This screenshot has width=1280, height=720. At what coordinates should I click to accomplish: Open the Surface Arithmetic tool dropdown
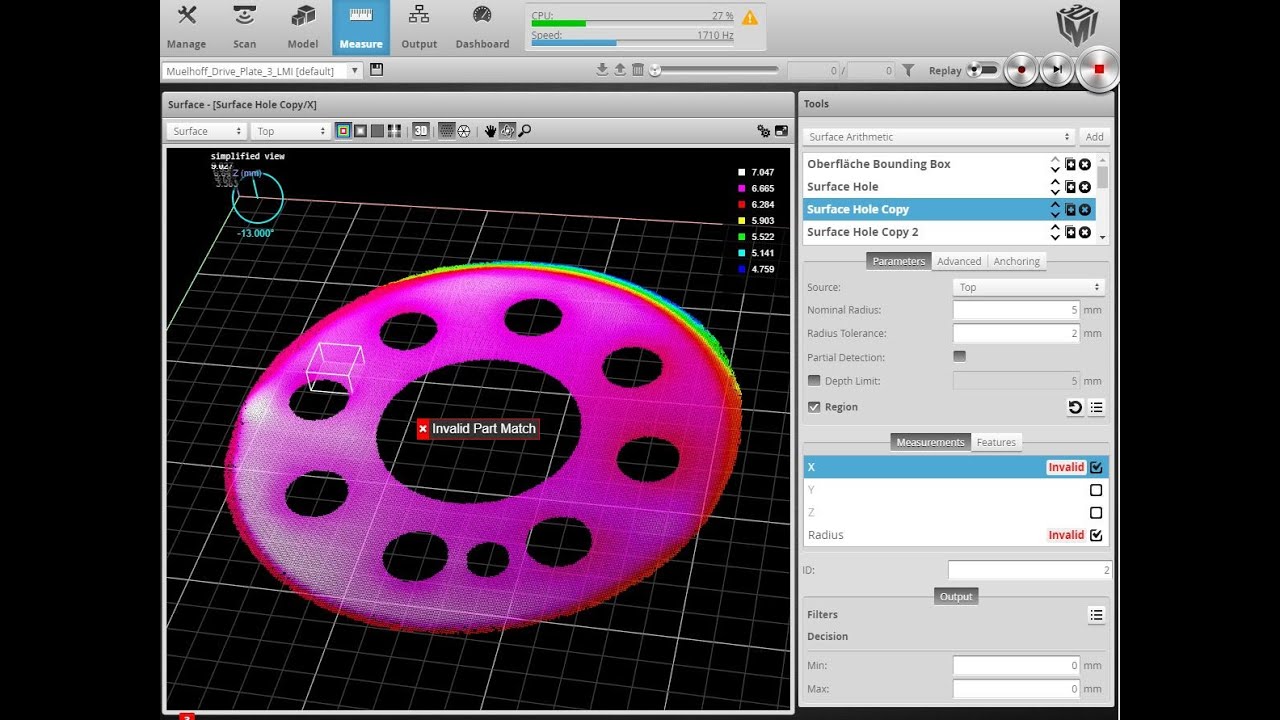(940, 137)
